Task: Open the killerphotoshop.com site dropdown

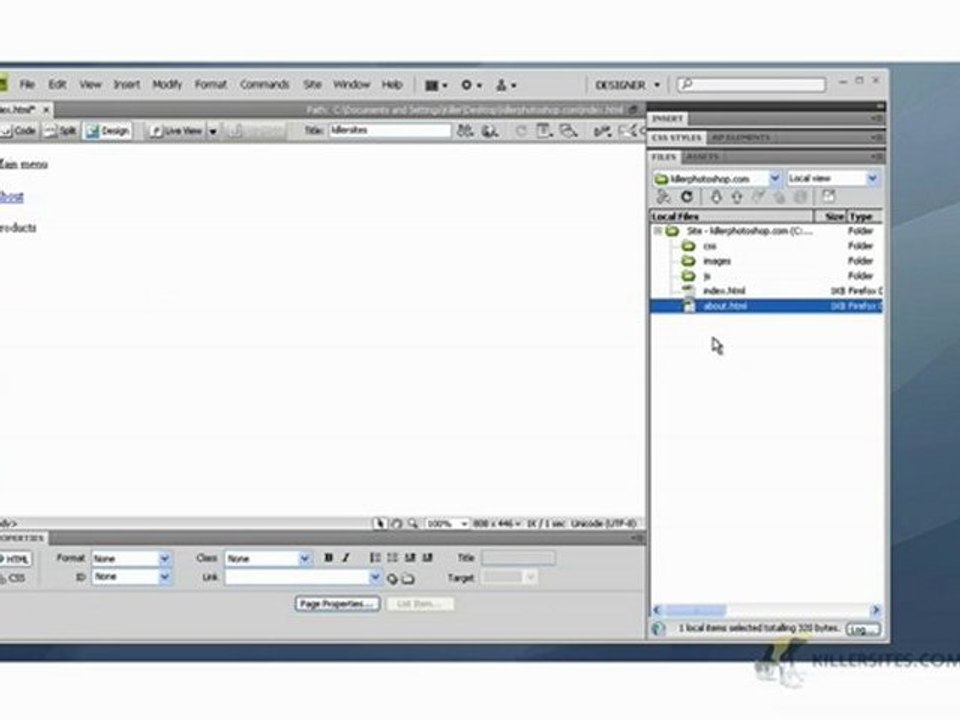Action: [774, 178]
